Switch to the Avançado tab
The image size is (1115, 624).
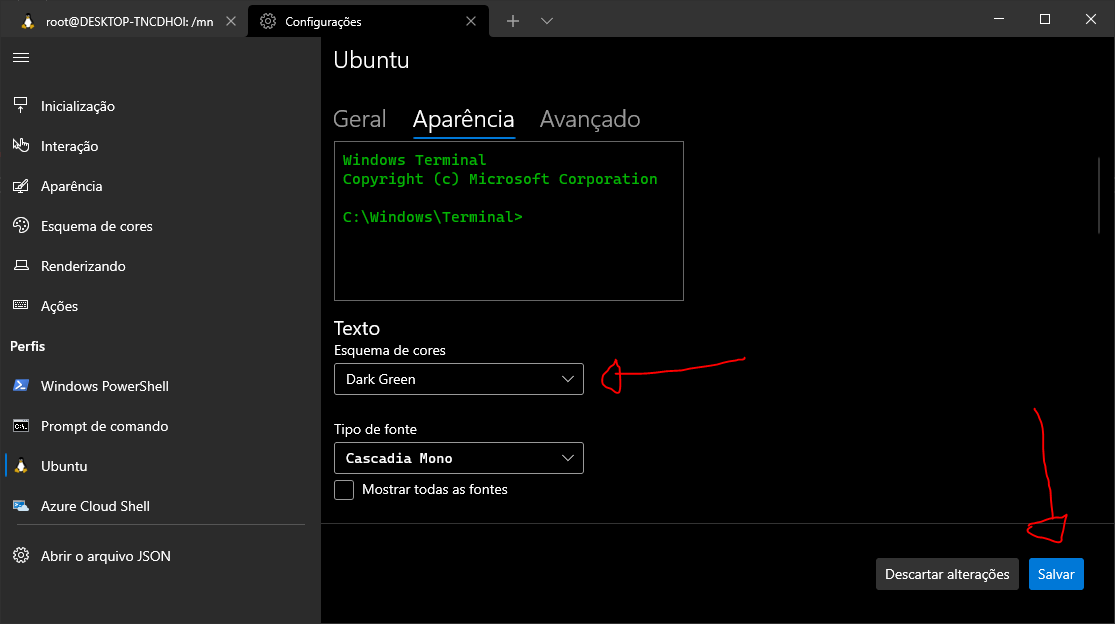(590, 119)
